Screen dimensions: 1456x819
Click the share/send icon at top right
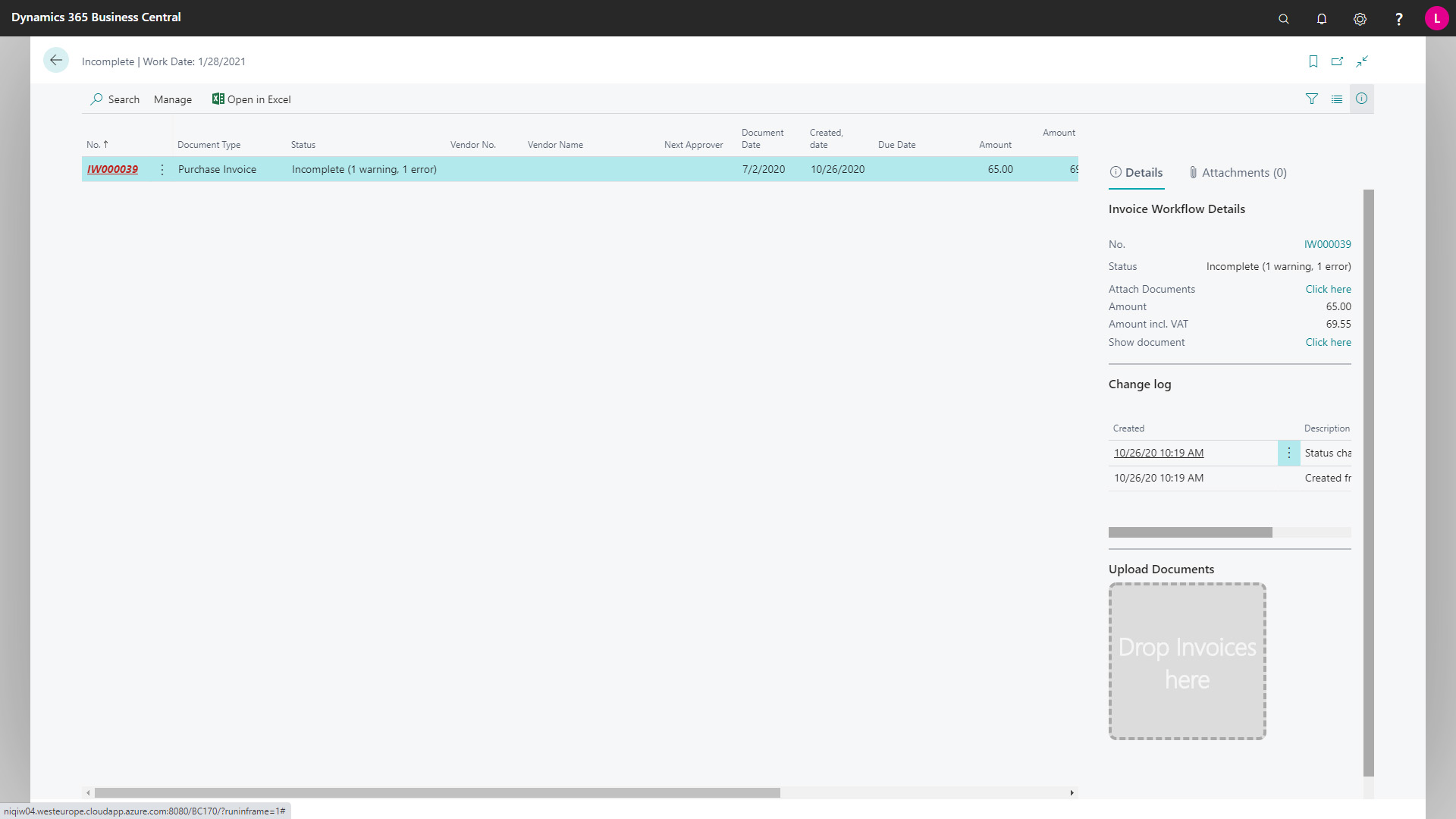(x=1337, y=60)
